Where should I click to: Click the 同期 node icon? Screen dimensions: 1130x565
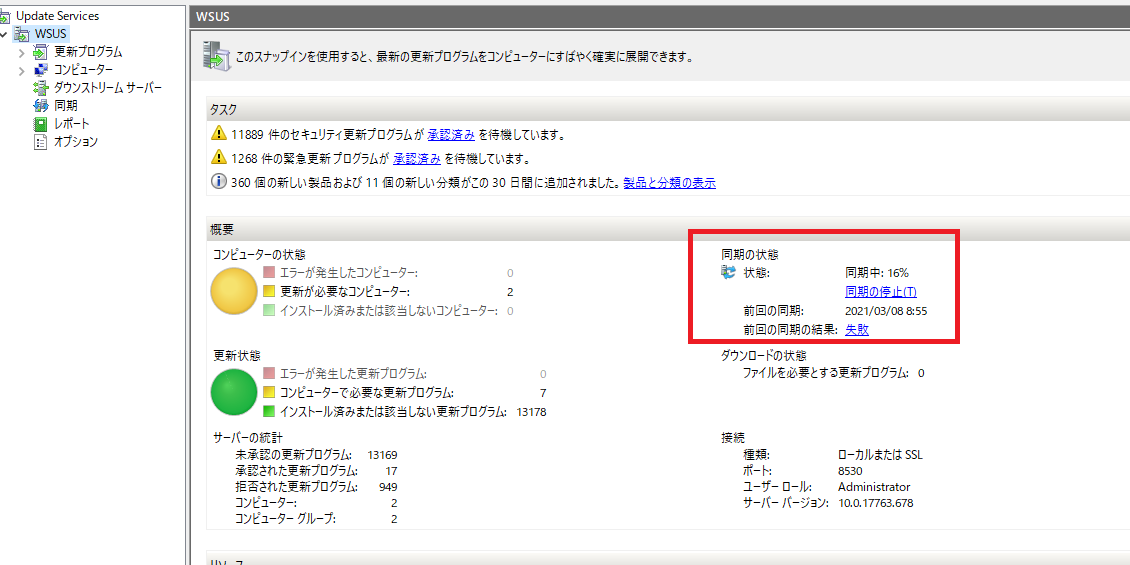tap(40, 106)
